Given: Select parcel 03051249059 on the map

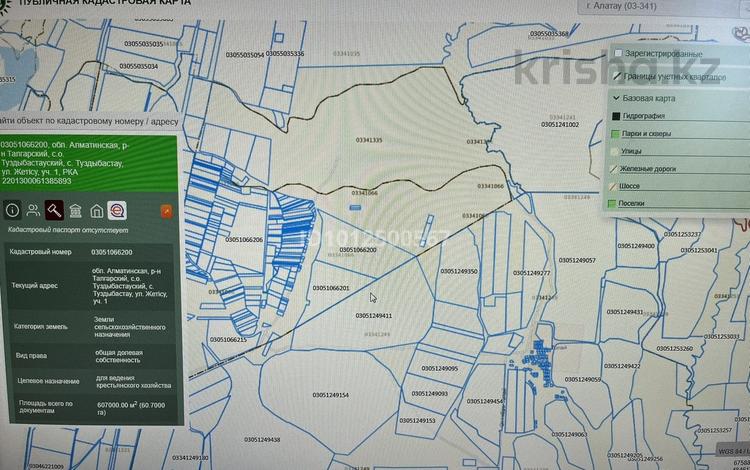Looking at the screenshot, I should (583, 379).
